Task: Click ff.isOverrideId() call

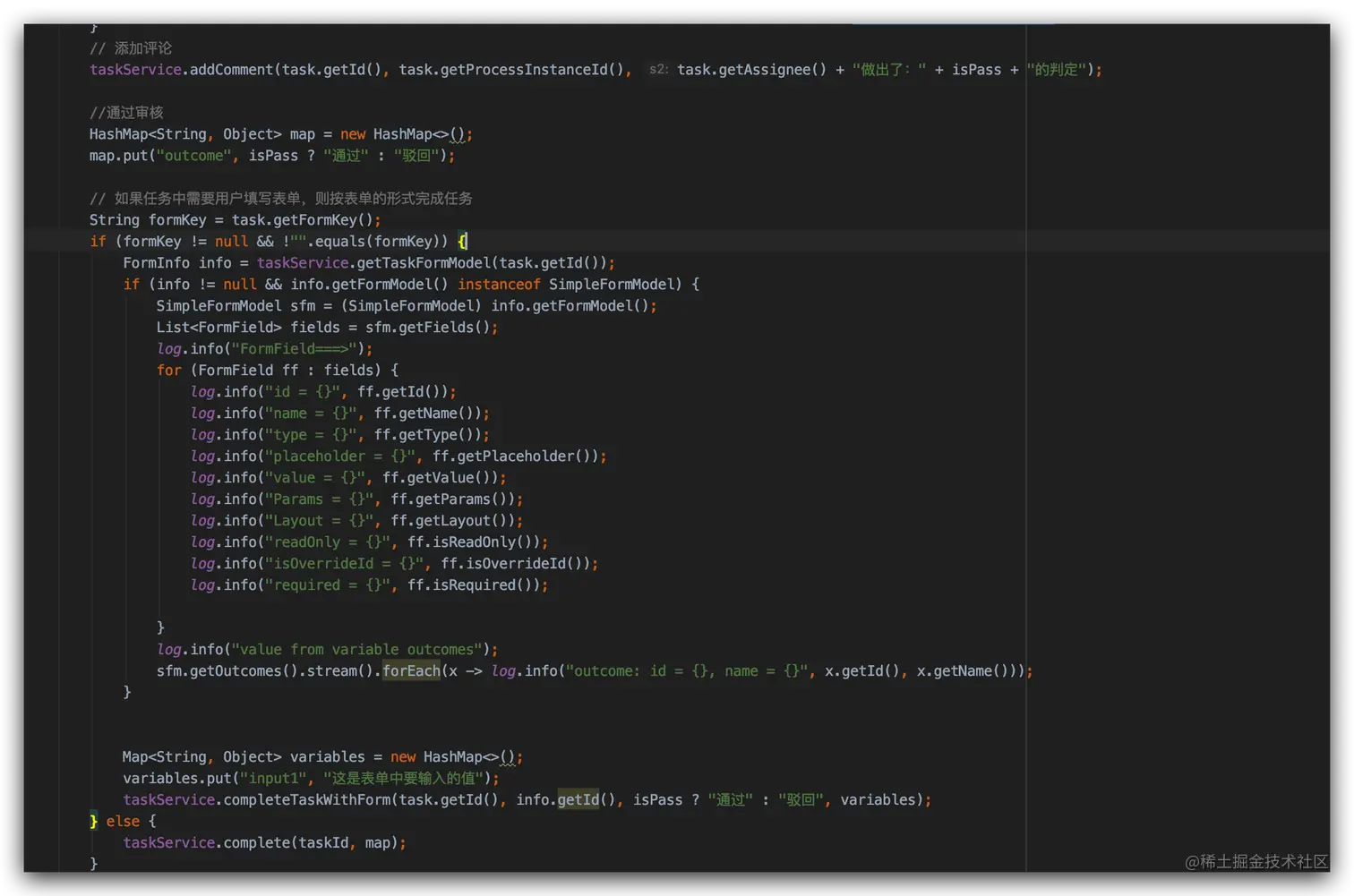Action: [515, 564]
